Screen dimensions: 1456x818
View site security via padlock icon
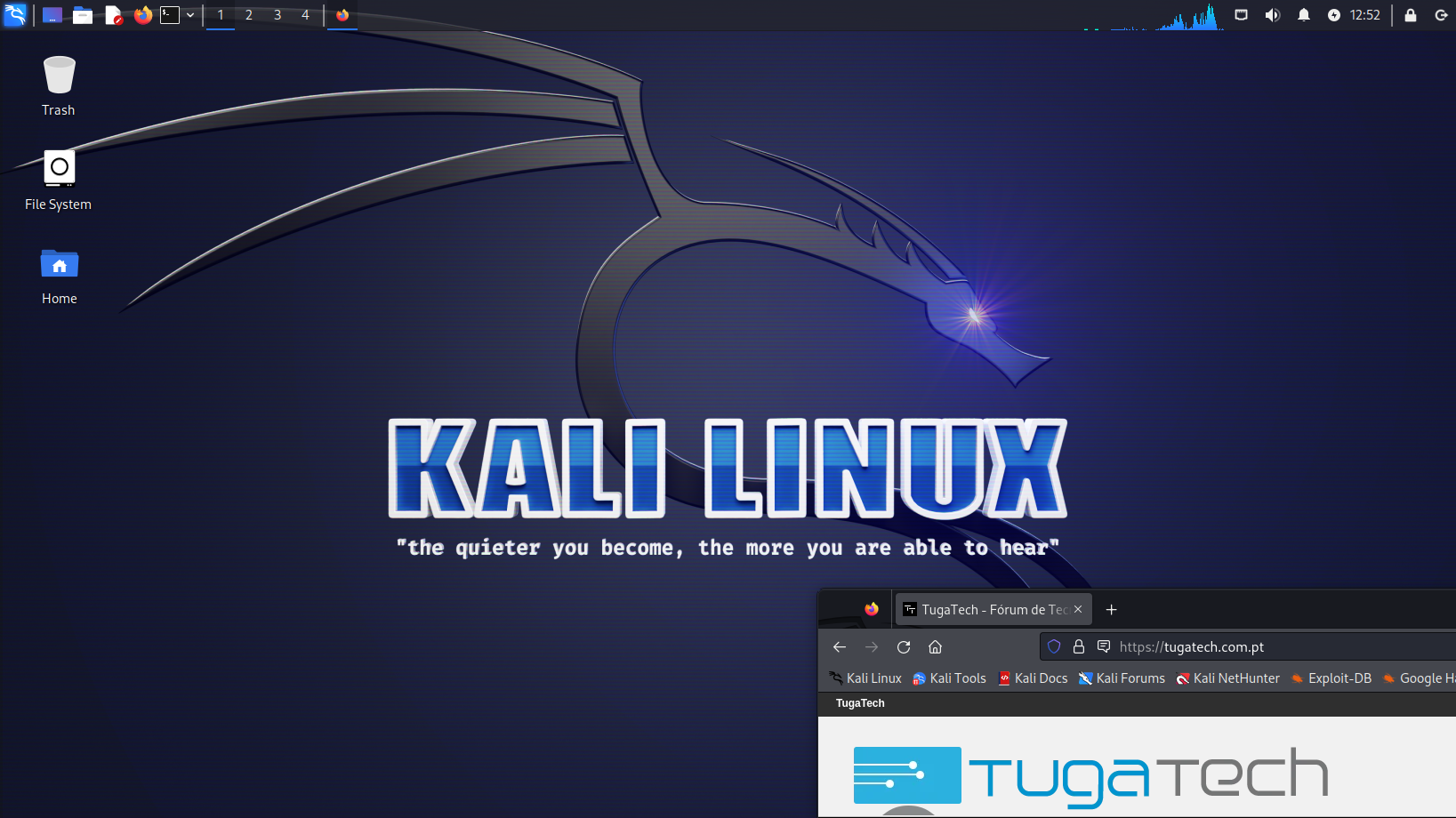click(1079, 646)
